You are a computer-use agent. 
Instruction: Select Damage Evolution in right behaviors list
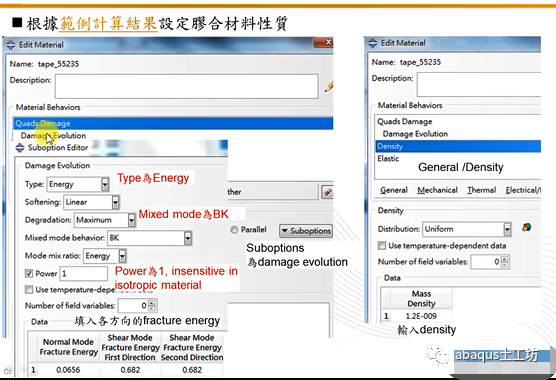tap(415, 134)
